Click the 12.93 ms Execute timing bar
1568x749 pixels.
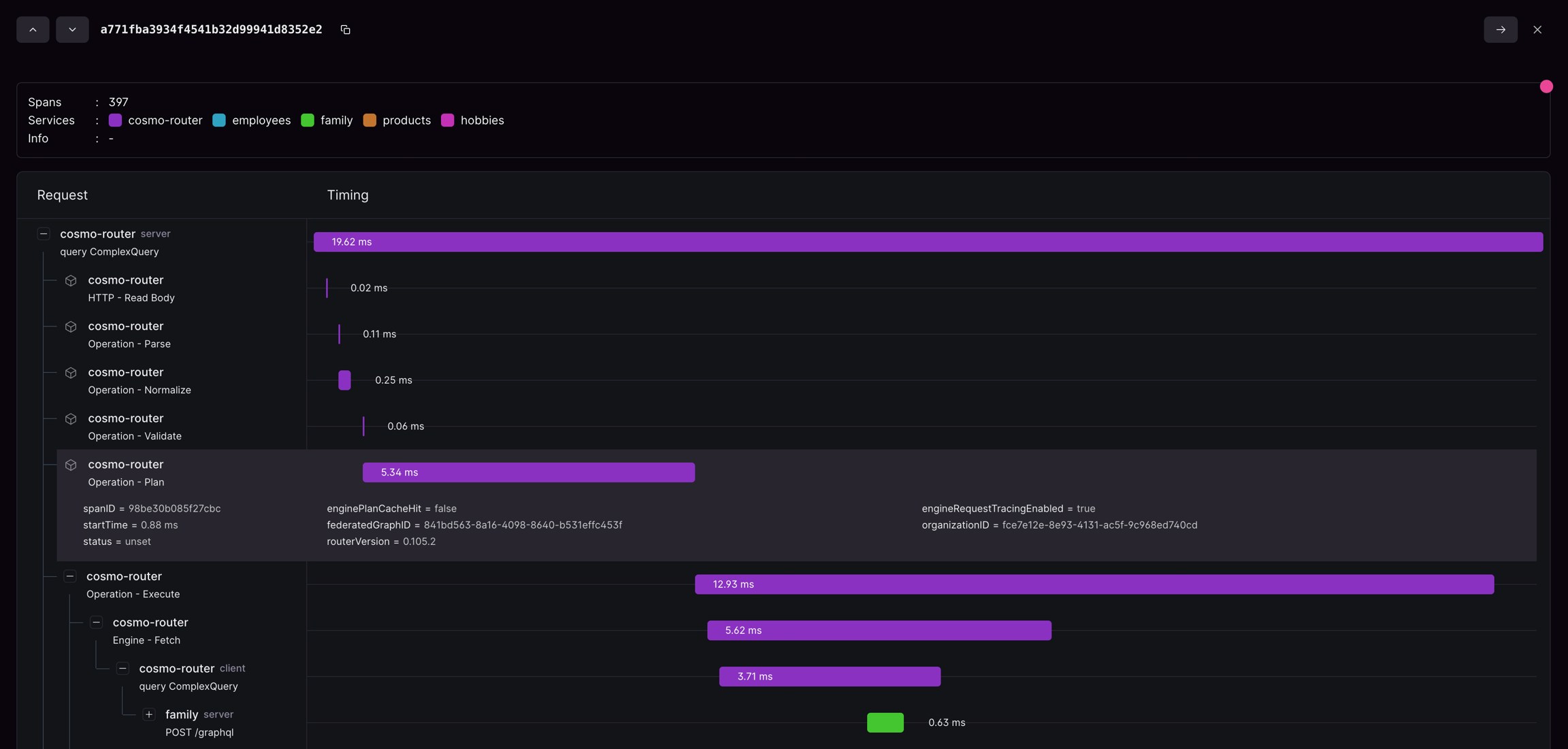pos(1094,584)
